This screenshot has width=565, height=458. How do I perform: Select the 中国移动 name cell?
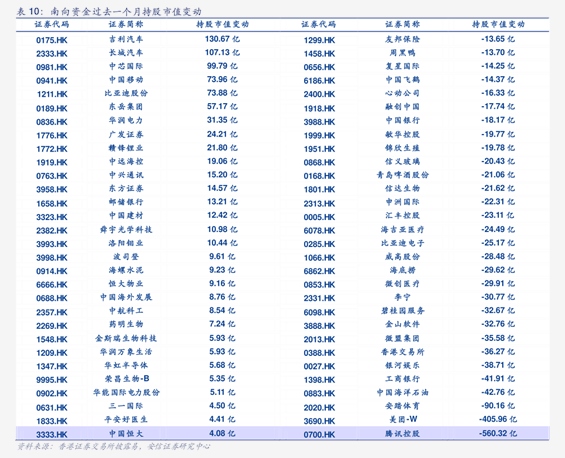click(126, 80)
